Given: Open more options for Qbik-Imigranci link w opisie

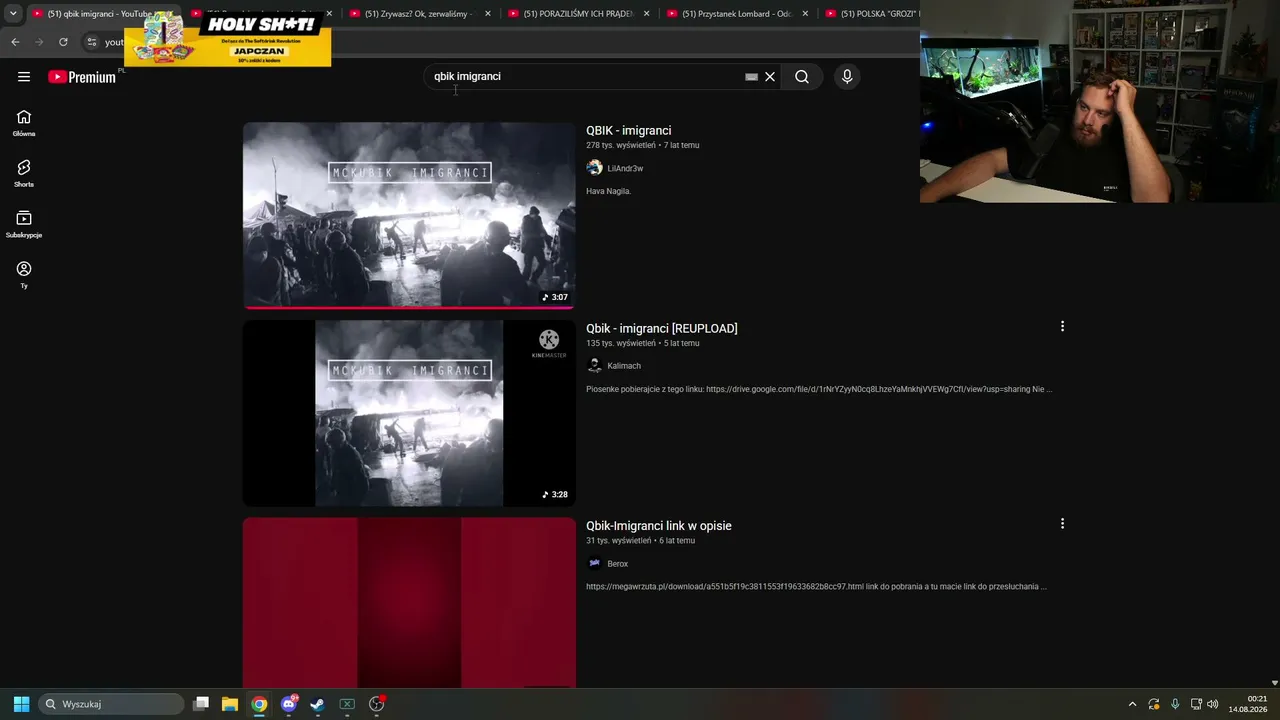Looking at the screenshot, I should click(x=1062, y=524).
